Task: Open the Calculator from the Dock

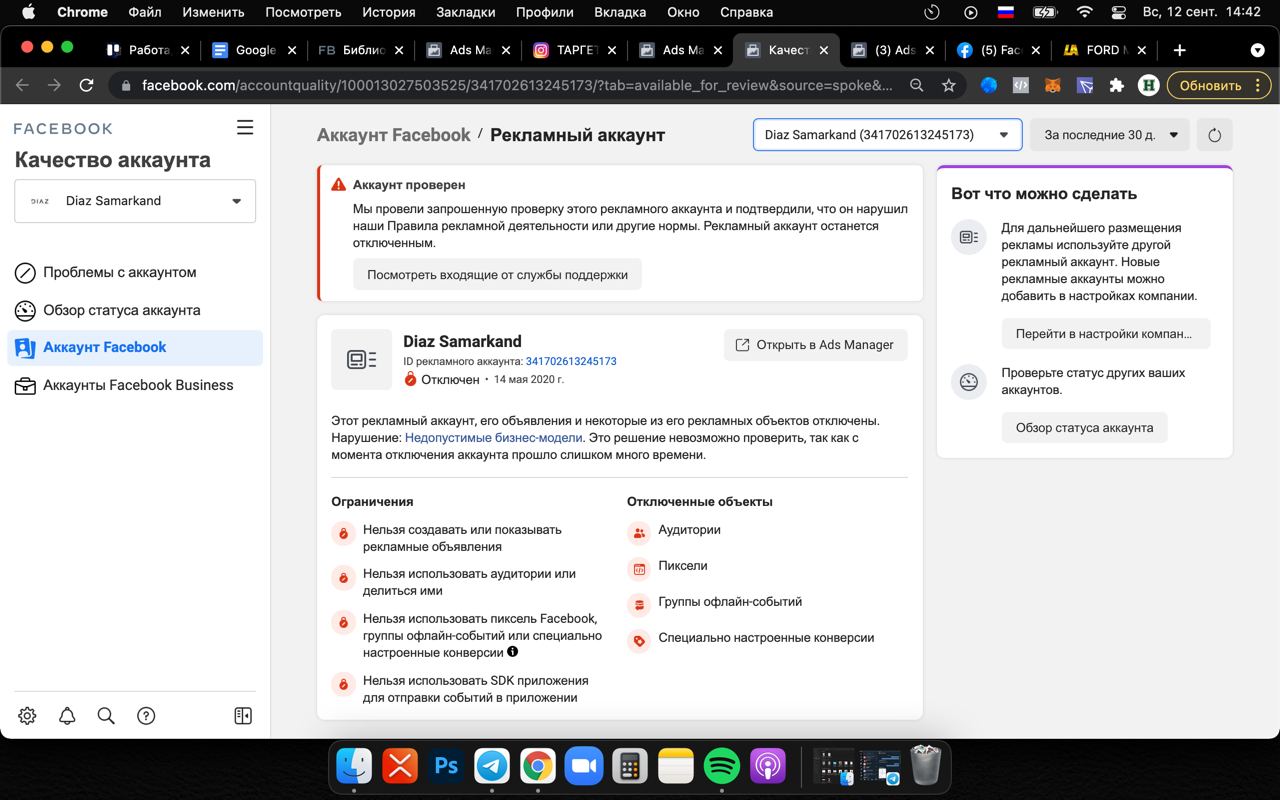Action: pos(630,767)
